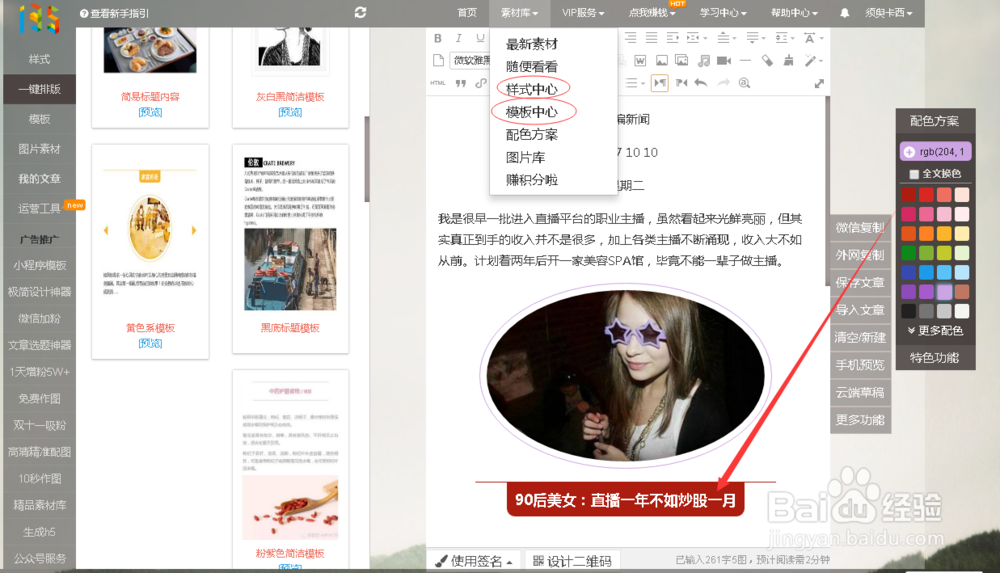
Task: Insert a video into the article
Action: click(724, 61)
